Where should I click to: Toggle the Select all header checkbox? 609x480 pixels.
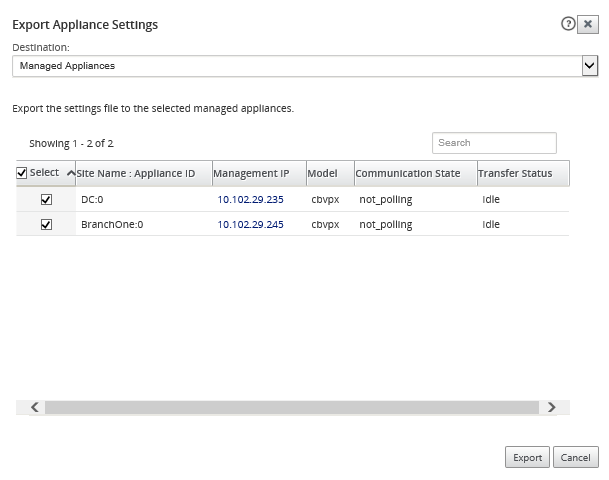point(22,173)
